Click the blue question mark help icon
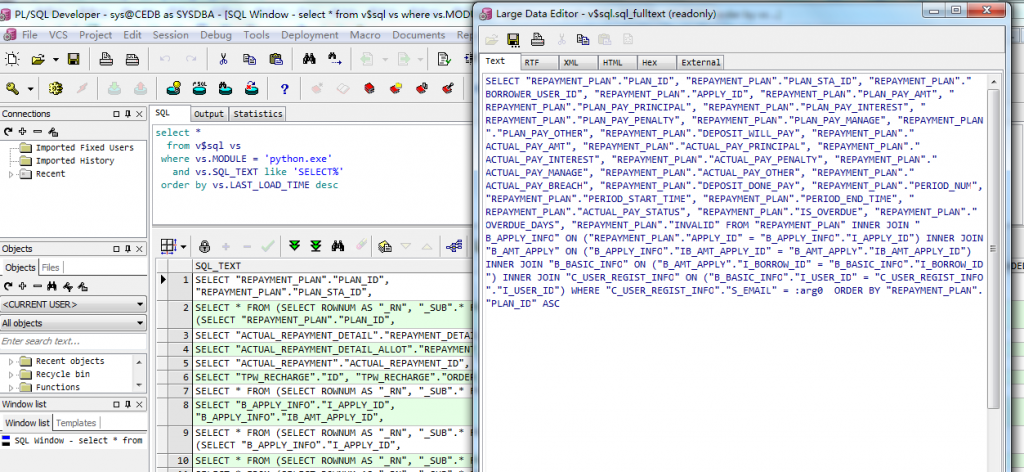1024x472 pixels. point(284,88)
